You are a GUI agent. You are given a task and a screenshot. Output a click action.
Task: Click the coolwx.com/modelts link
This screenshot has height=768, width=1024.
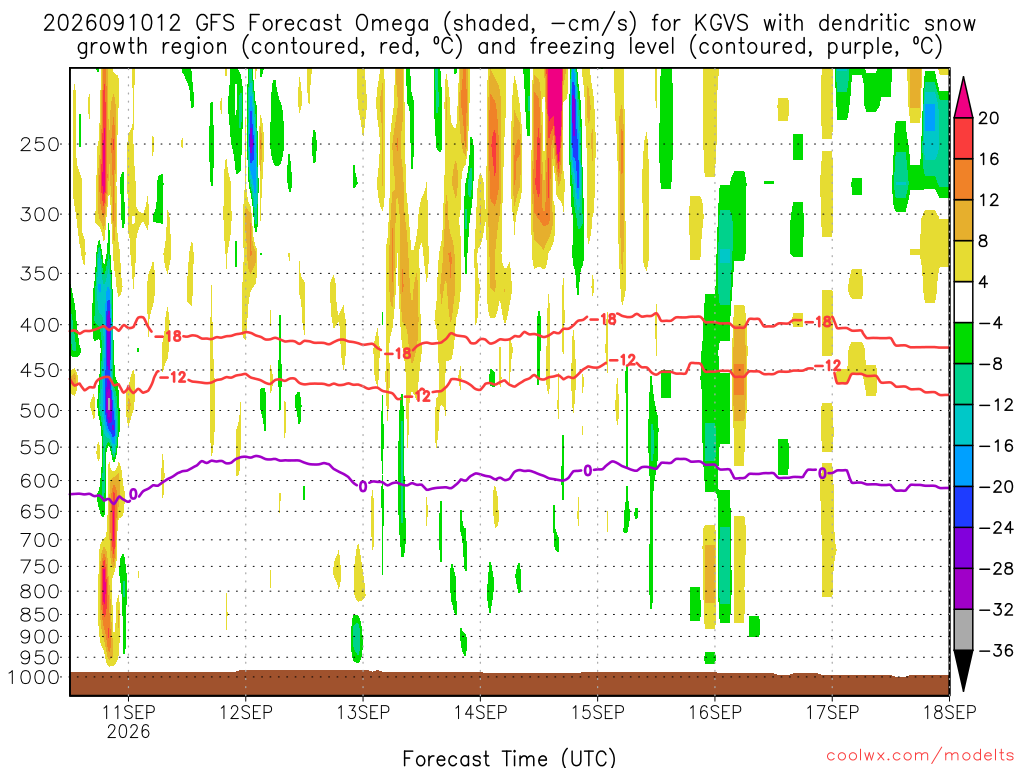(x=920, y=756)
